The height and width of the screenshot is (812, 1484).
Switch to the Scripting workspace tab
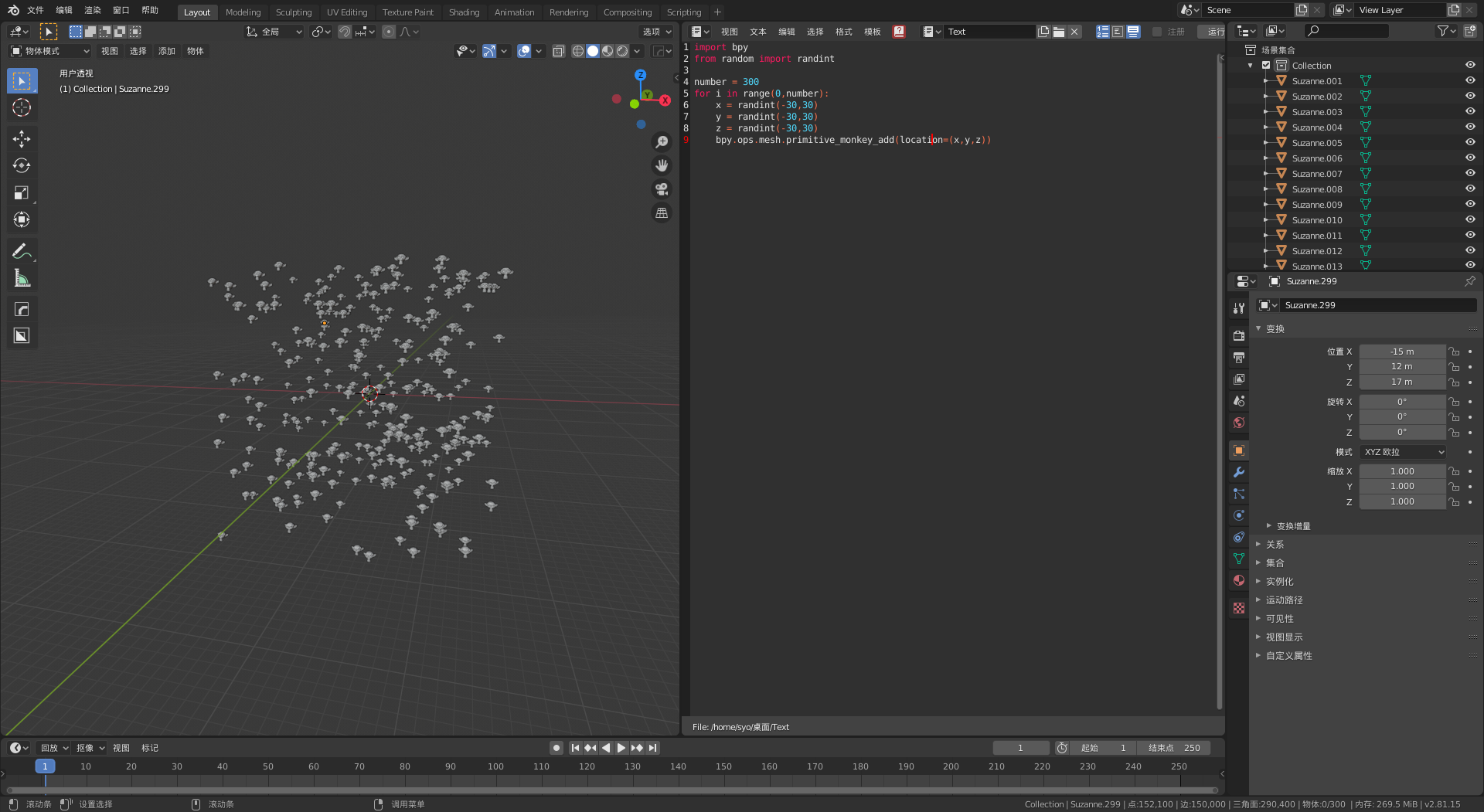[684, 12]
